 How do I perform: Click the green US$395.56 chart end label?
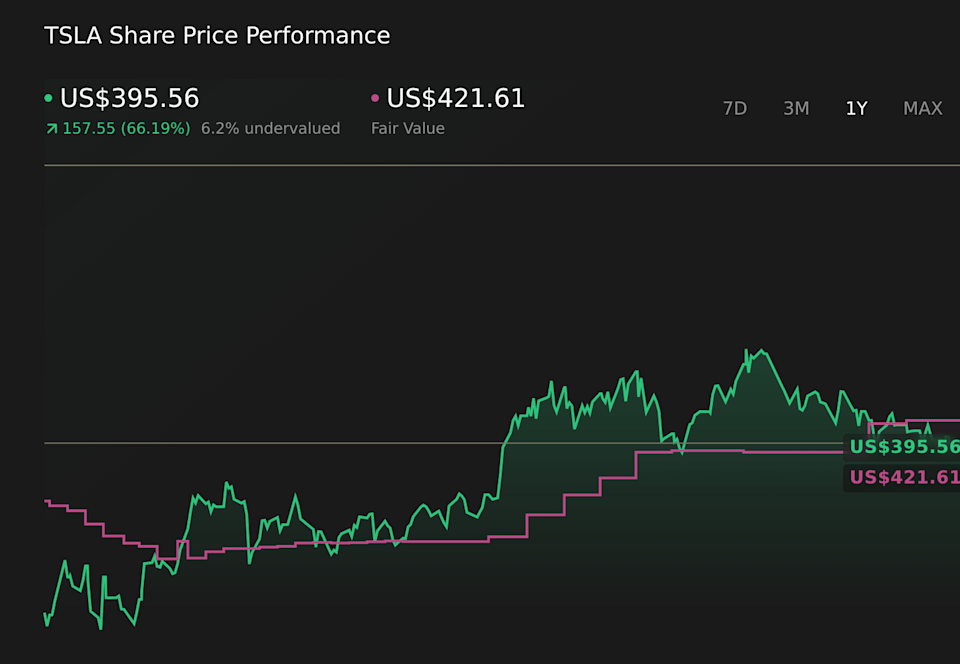click(902, 447)
